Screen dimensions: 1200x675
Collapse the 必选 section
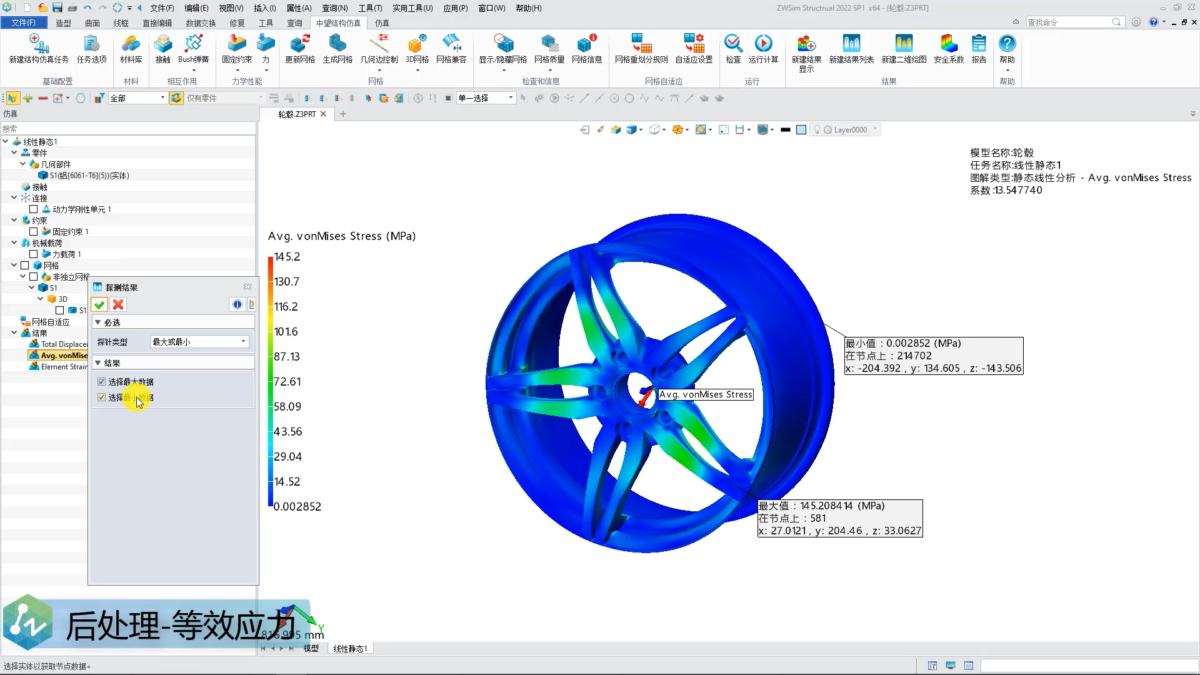pos(99,323)
